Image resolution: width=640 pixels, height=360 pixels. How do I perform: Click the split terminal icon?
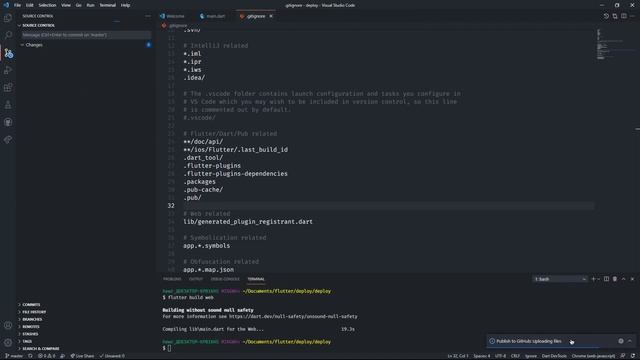pyautogui.click(x=606, y=279)
